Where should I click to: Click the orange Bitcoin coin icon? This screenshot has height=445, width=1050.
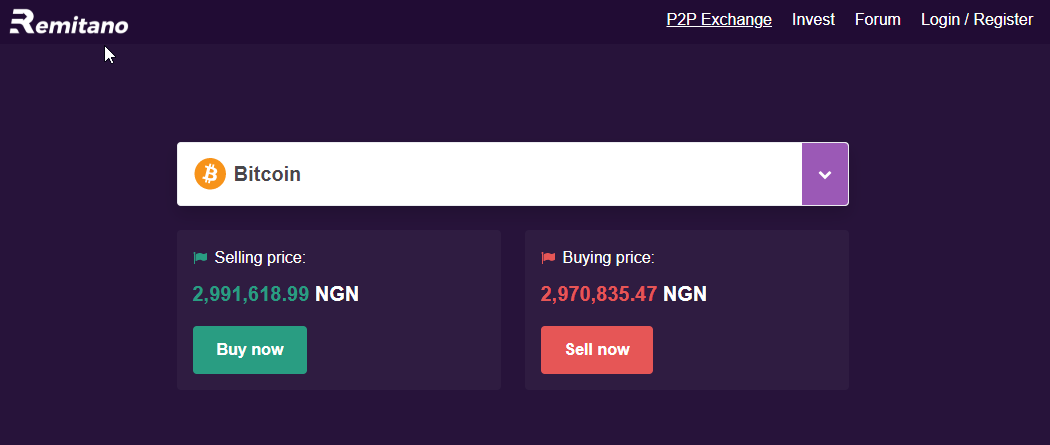[x=210, y=174]
